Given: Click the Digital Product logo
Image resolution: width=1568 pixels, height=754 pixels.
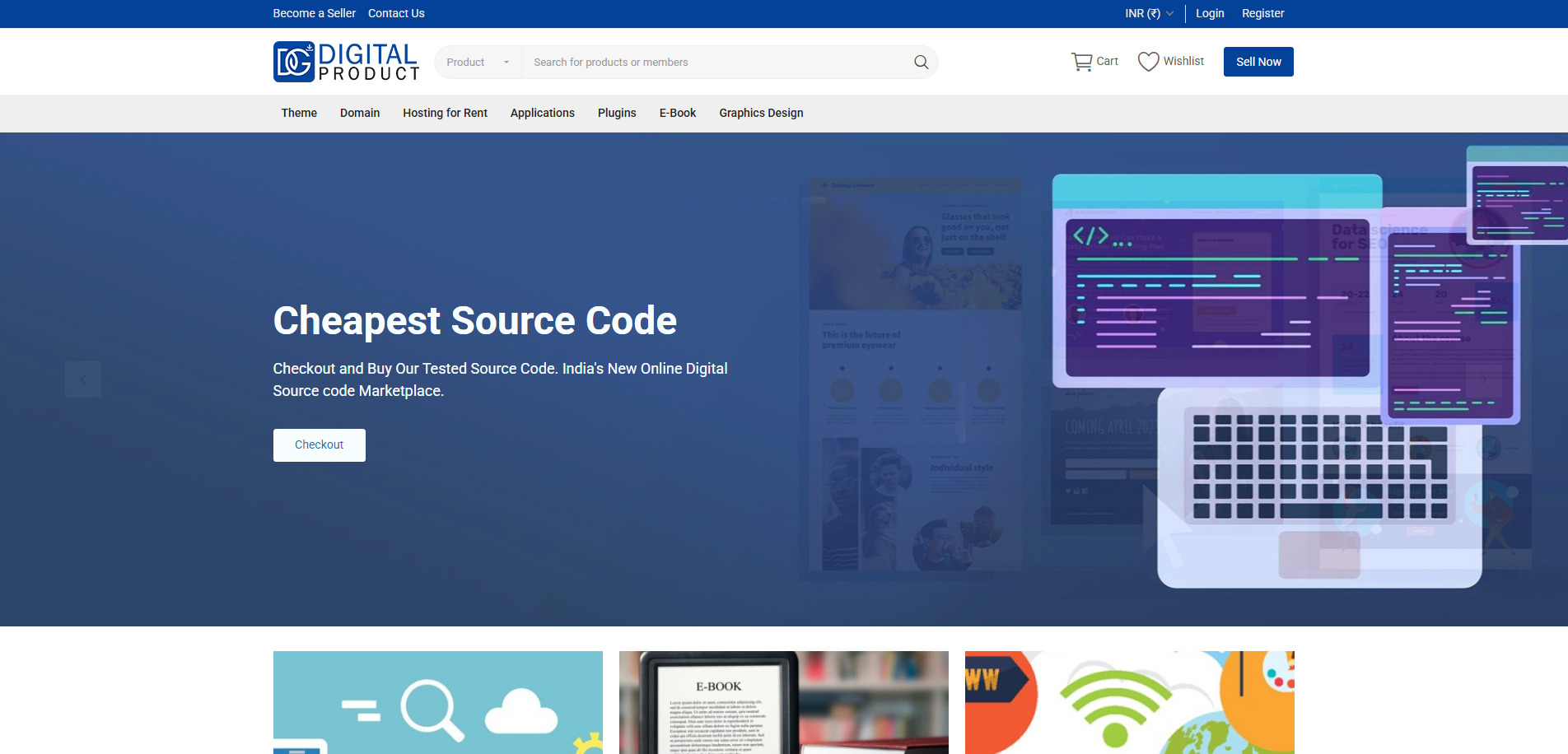Looking at the screenshot, I should click(346, 62).
